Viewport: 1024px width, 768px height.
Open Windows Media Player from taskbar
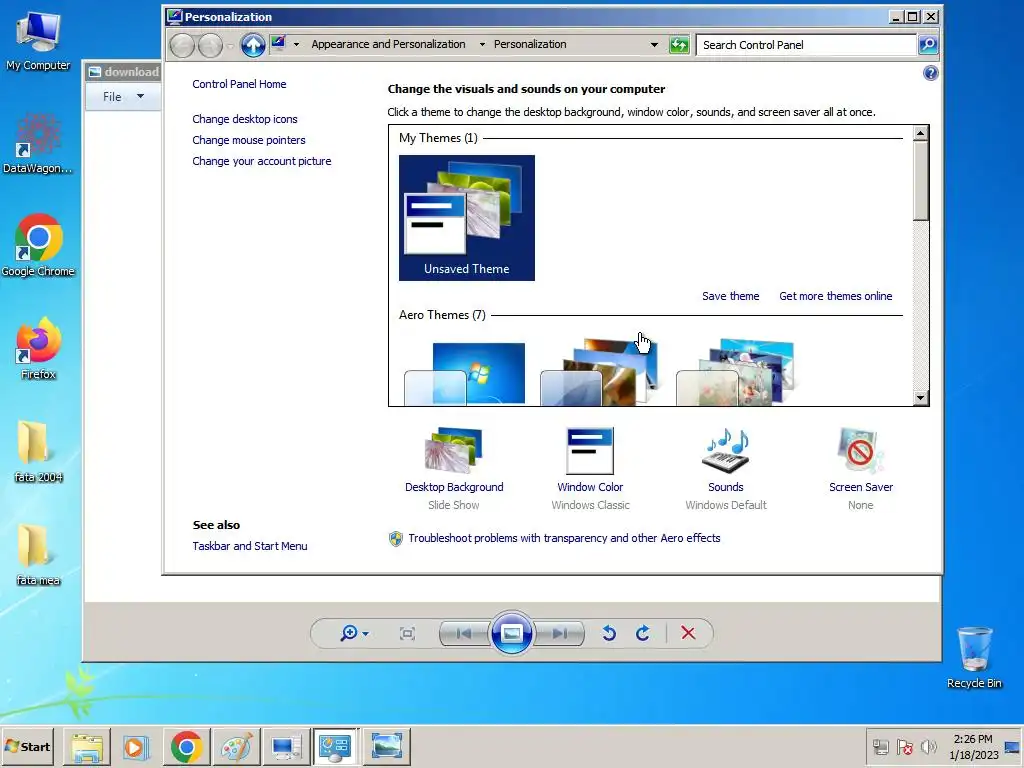[x=136, y=747]
